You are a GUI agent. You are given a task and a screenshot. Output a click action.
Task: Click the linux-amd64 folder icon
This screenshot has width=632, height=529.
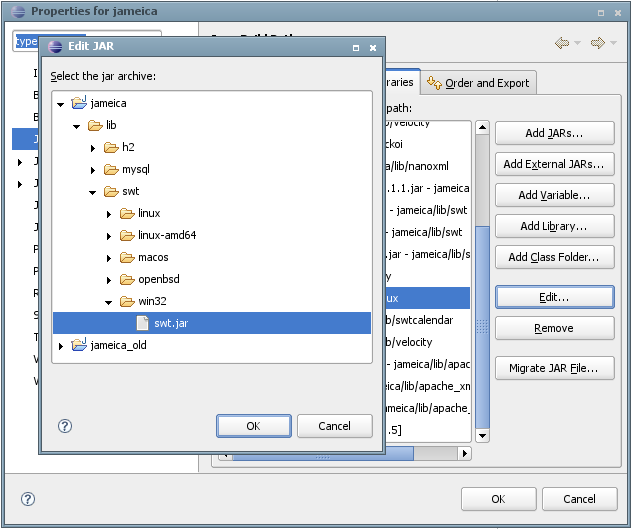127,235
